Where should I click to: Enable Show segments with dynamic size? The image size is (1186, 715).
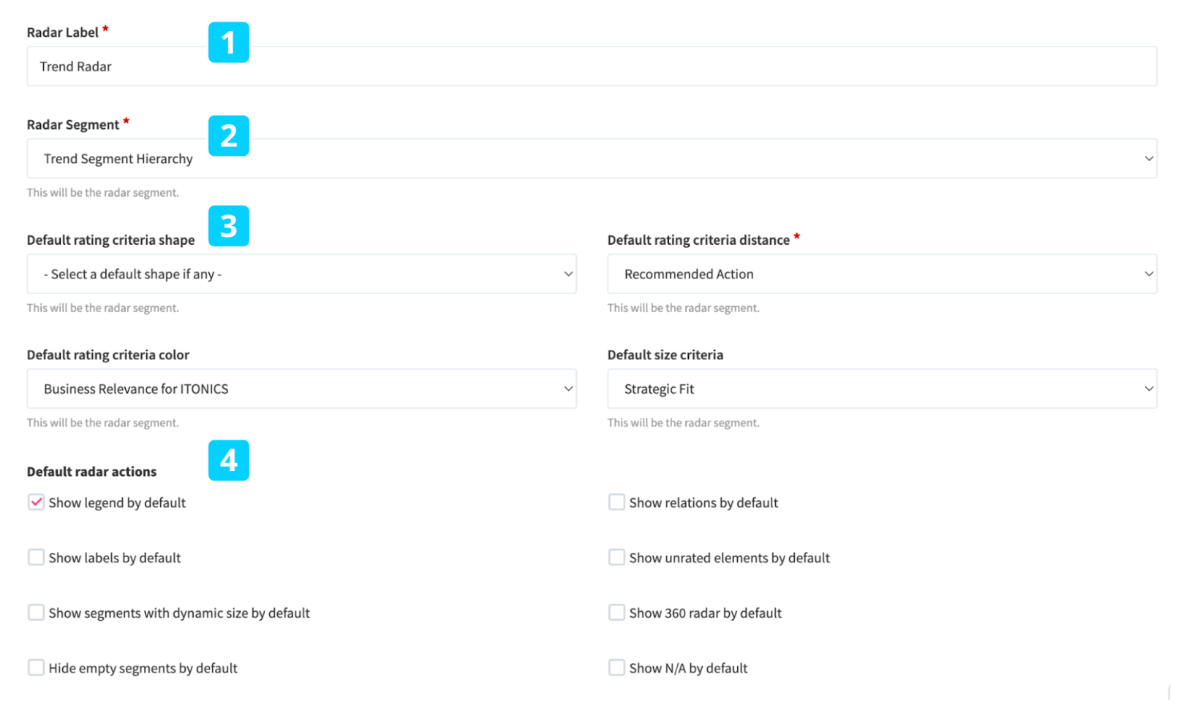tap(36, 612)
